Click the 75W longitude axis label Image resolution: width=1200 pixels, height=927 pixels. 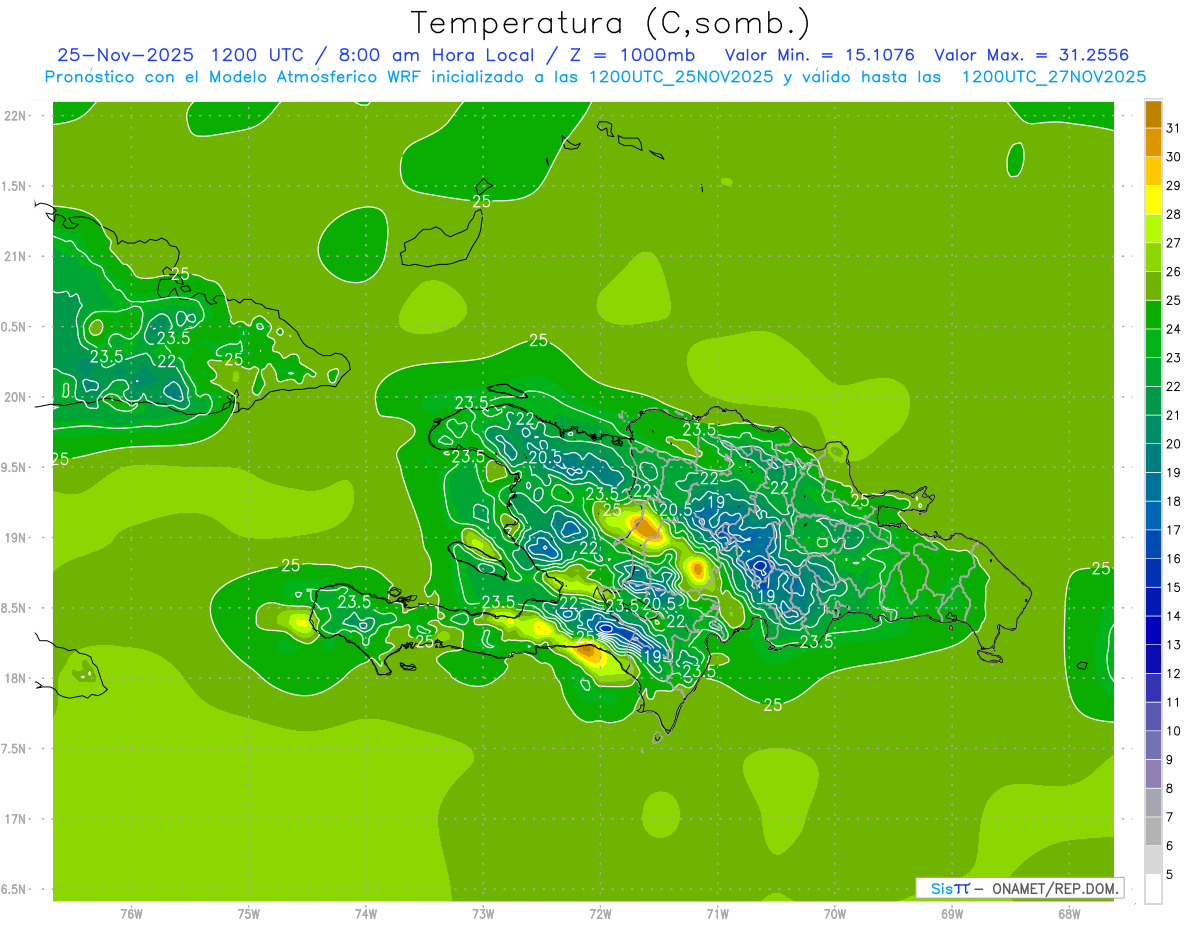(248, 913)
